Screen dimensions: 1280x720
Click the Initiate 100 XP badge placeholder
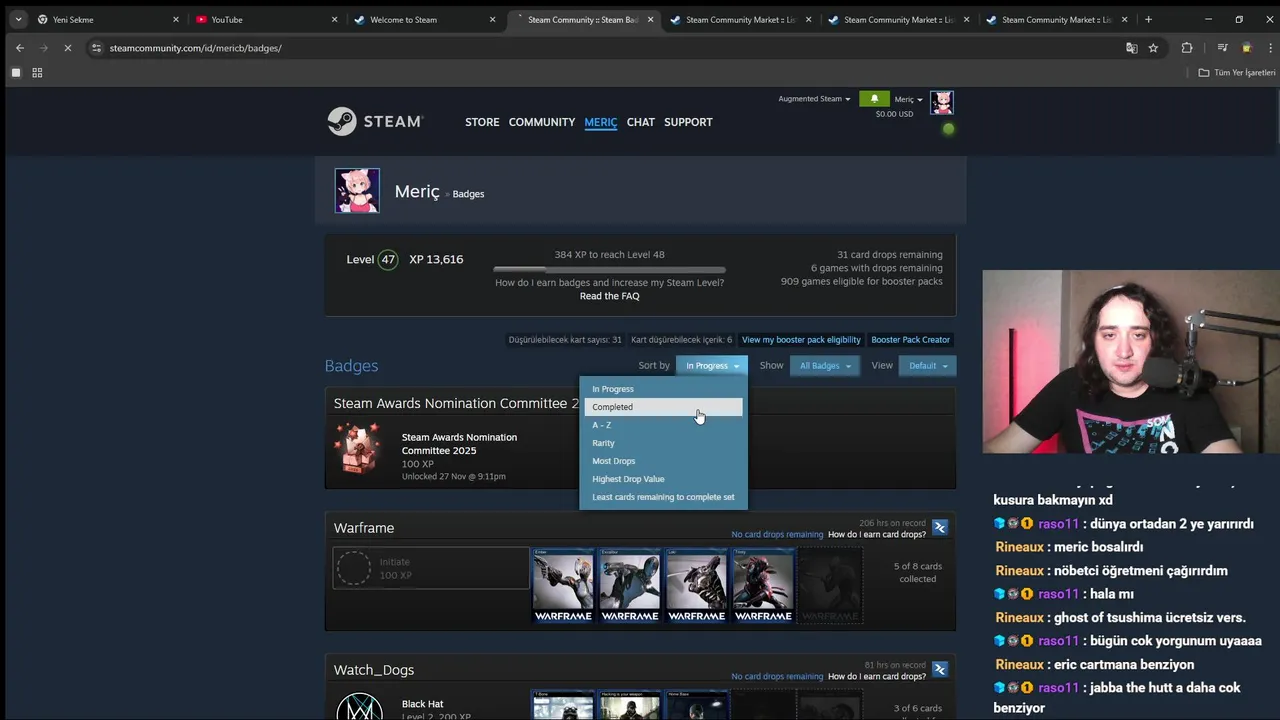pos(431,568)
